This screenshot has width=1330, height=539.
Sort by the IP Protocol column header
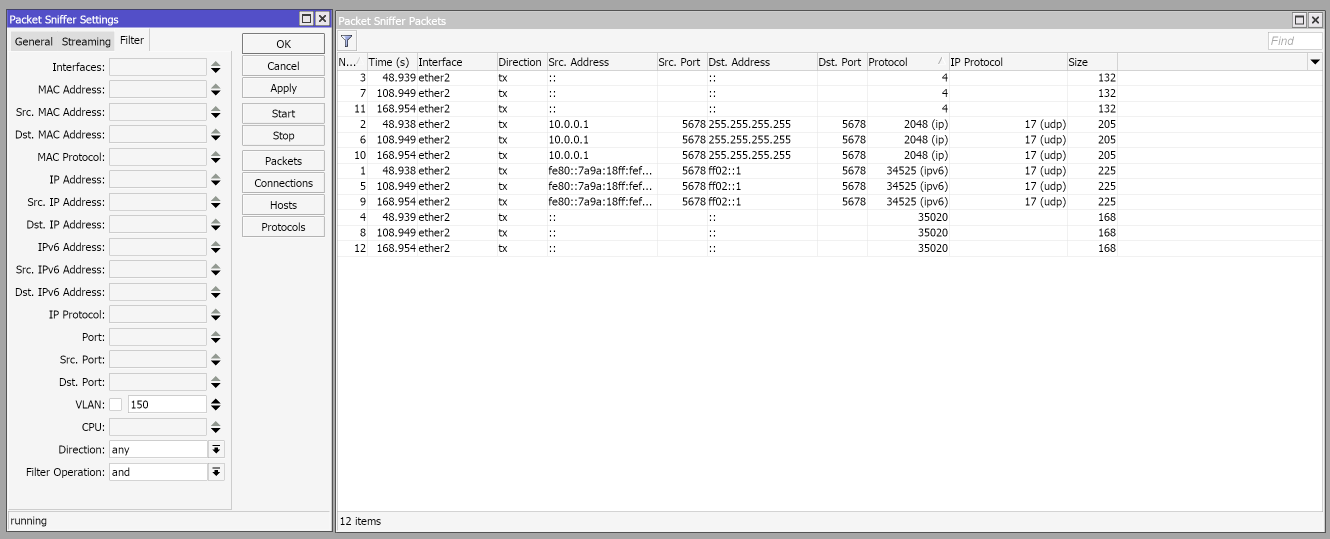(1008, 62)
